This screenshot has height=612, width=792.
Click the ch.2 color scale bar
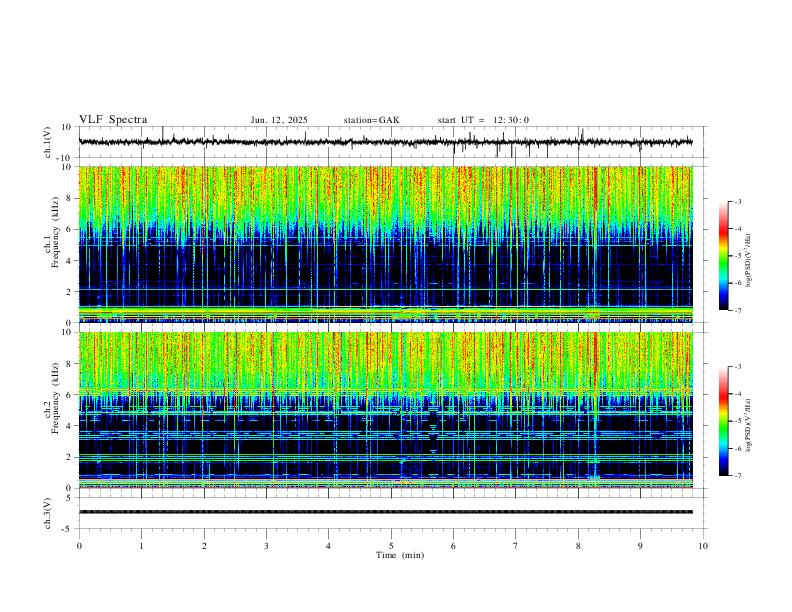tap(723, 421)
